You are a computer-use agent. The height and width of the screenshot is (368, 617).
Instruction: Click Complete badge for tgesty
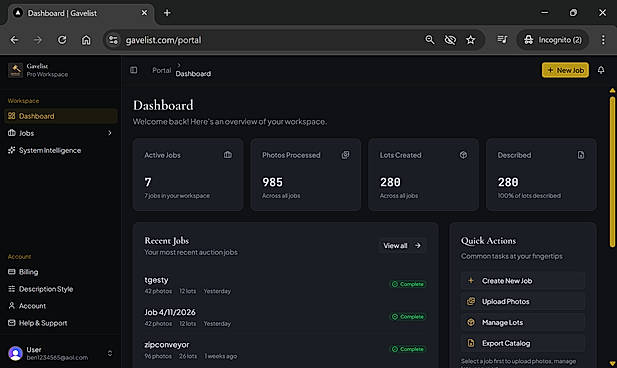pos(408,284)
